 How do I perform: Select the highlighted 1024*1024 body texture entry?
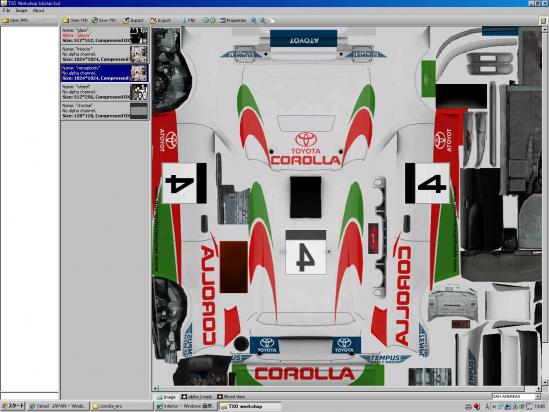coord(105,73)
